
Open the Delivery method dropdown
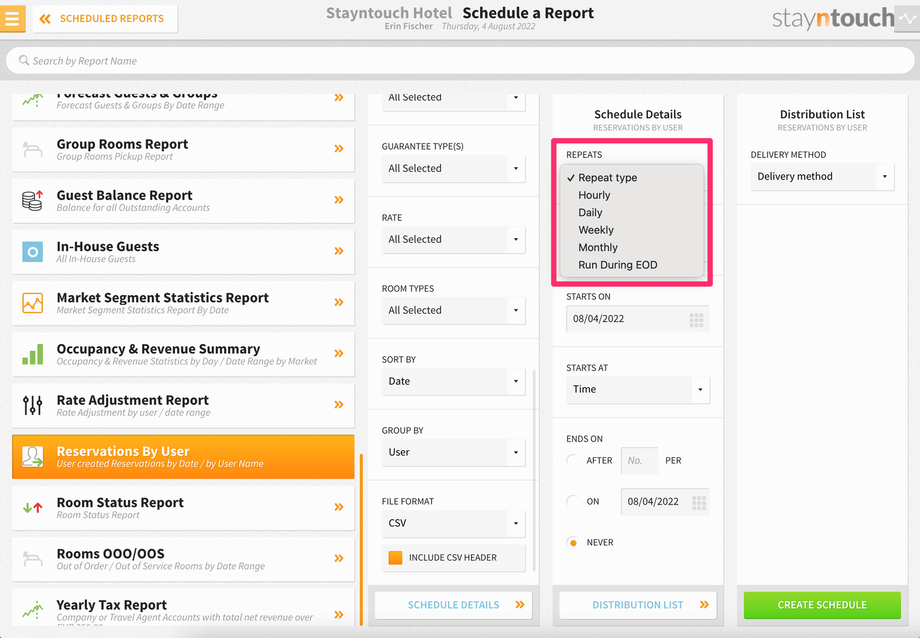point(822,177)
